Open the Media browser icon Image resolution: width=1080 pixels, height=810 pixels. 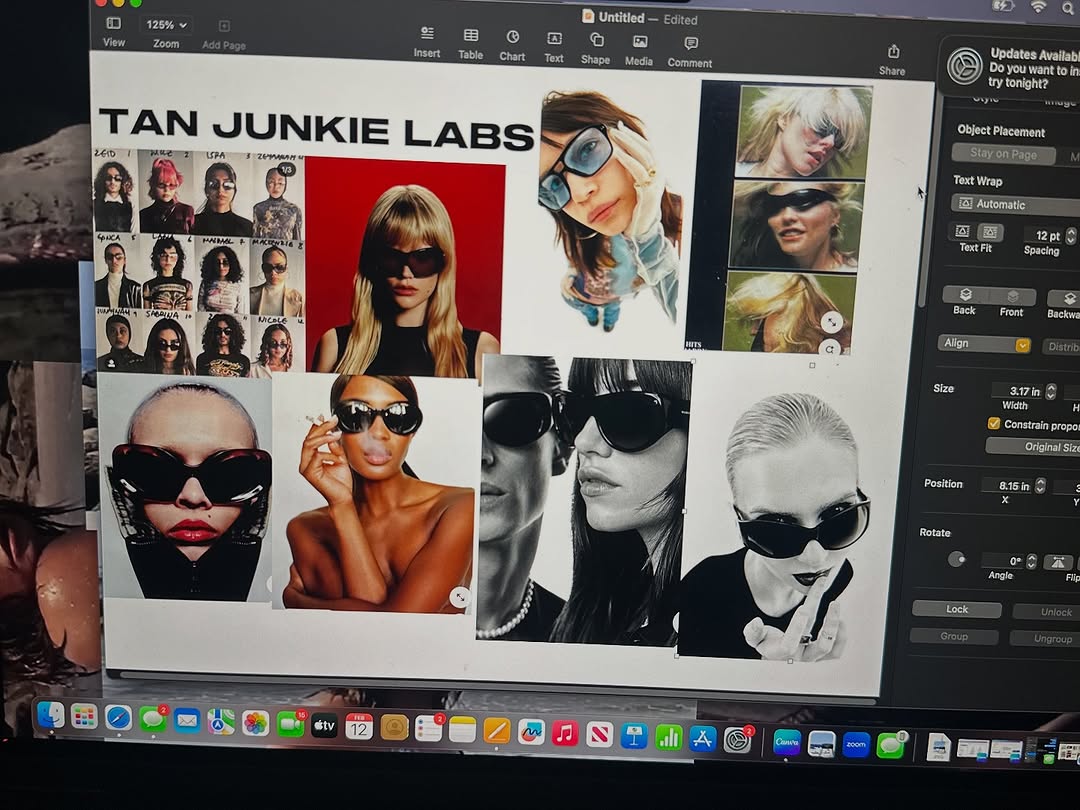pos(639,43)
